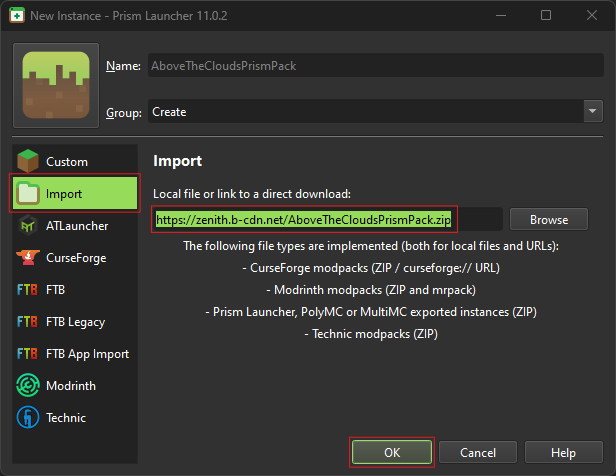
Task: Click the Technic blue logo icon
Action: point(28,417)
